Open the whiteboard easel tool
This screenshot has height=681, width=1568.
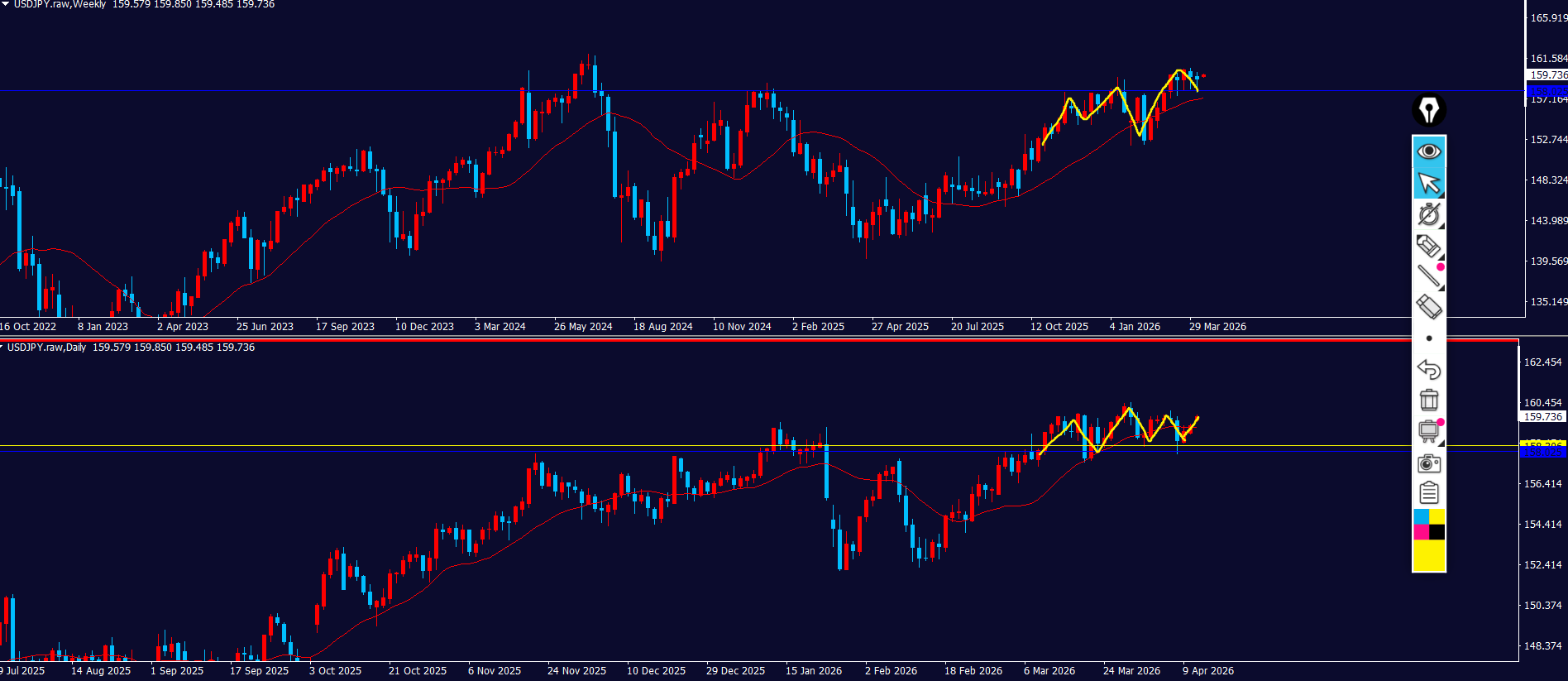(x=1428, y=431)
